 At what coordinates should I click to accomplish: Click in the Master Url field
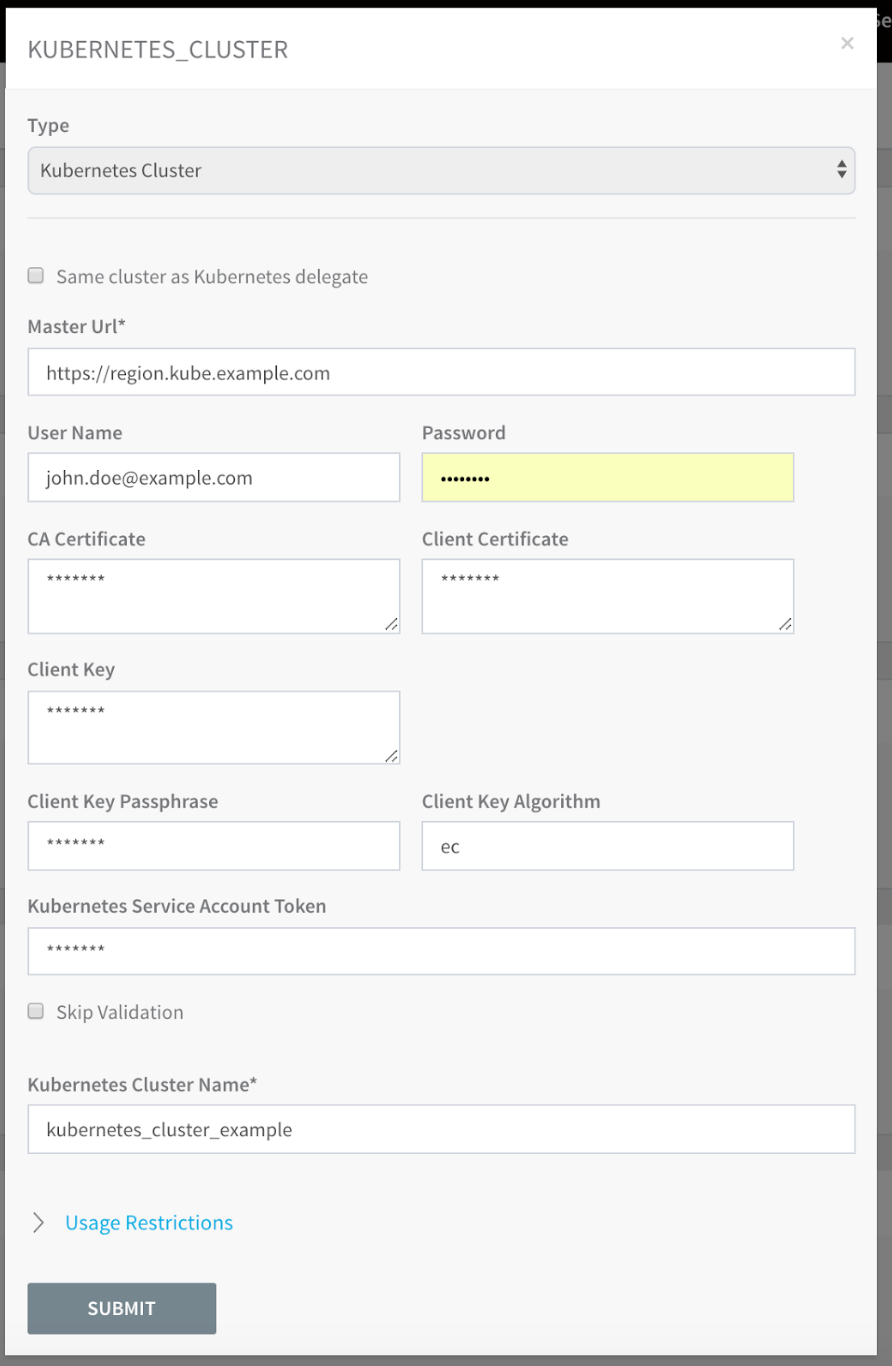(441, 372)
